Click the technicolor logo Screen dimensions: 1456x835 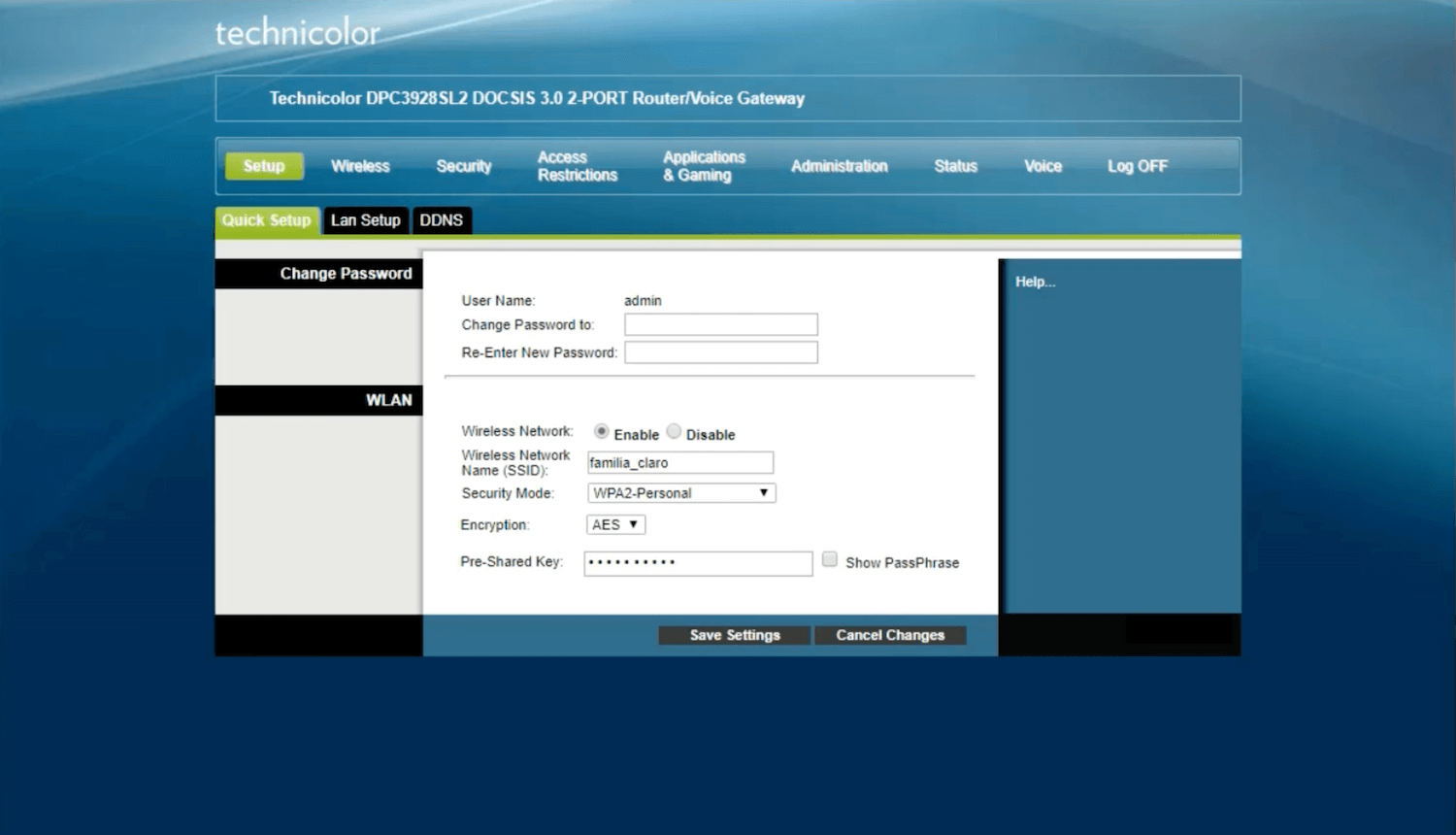297,33
